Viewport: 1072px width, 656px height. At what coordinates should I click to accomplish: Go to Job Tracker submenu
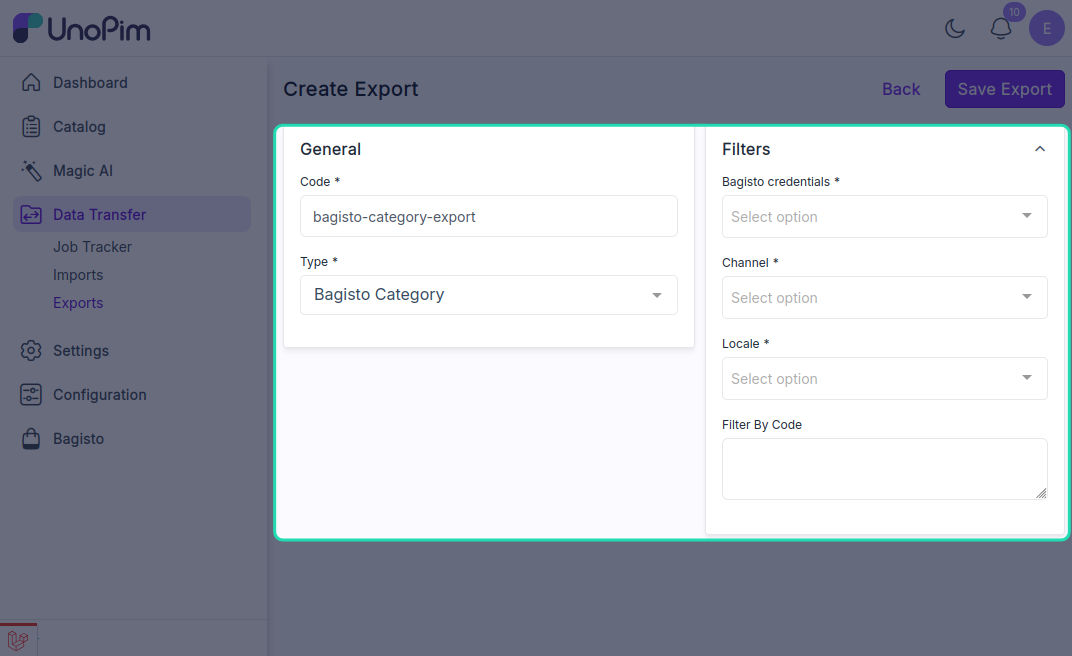92,247
